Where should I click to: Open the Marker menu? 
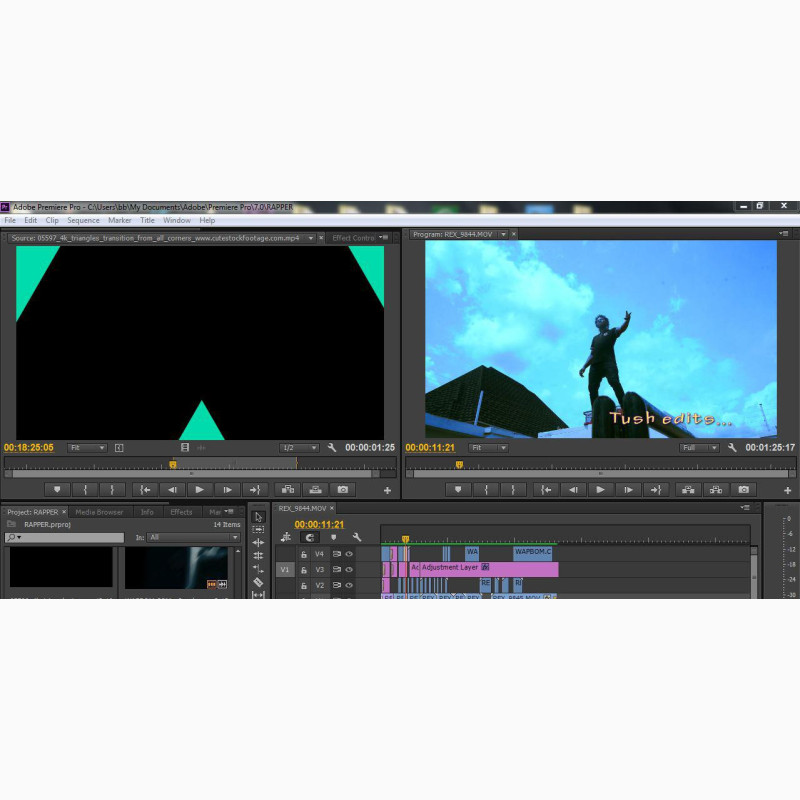pos(120,220)
